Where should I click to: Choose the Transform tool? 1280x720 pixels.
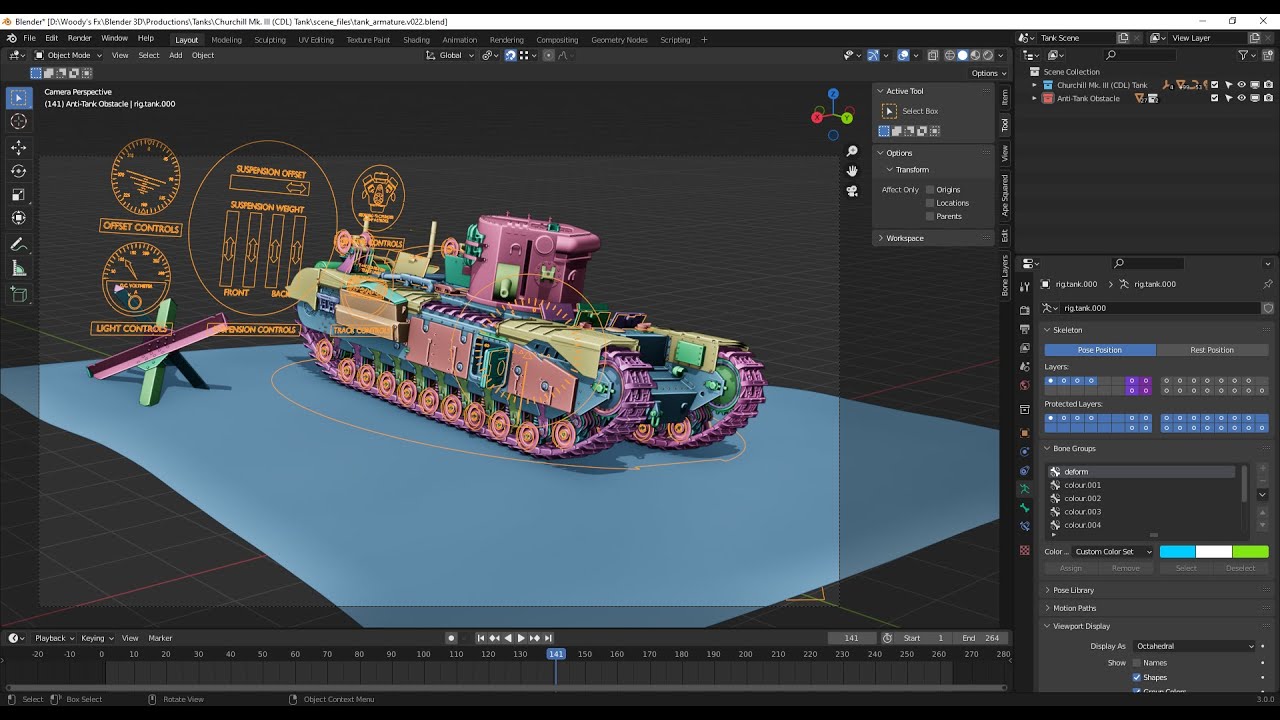(18, 217)
